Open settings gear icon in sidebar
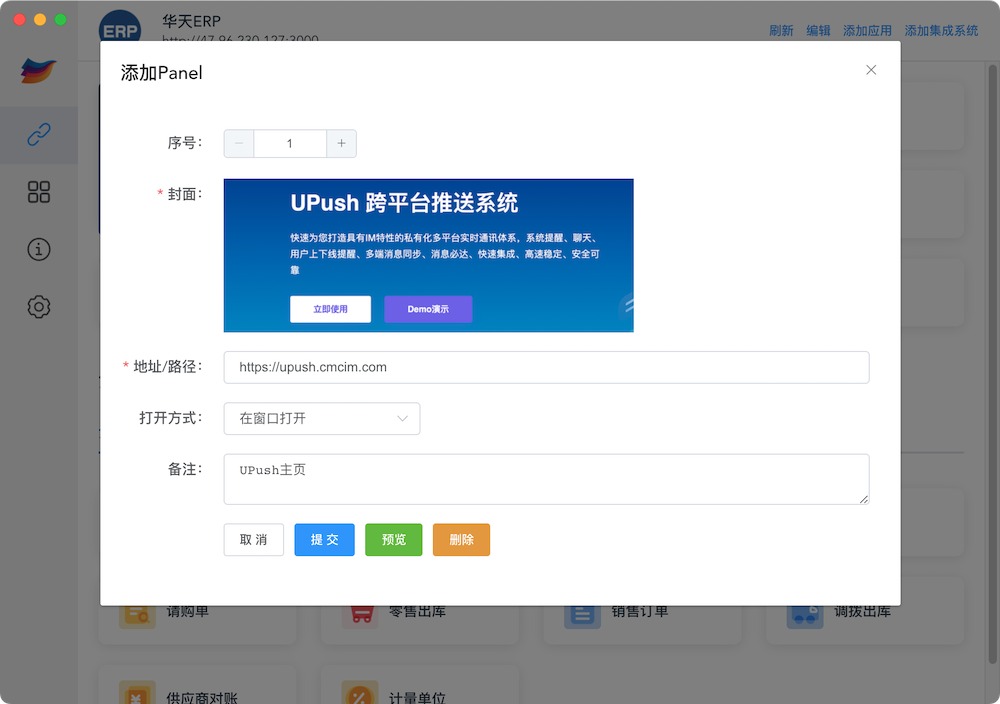Image resolution: width=1000 pixels, height=704 pixels. pos(39,307)
